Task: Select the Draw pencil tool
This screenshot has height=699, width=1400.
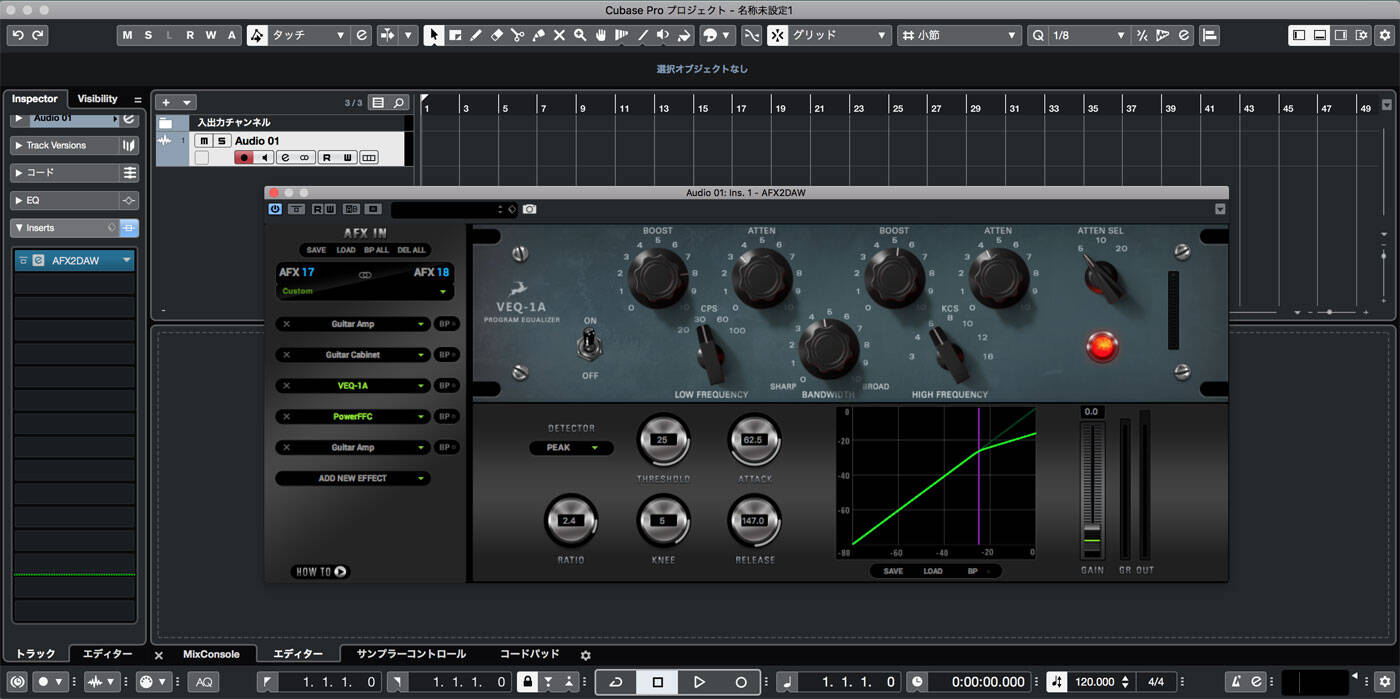Action: 476,35
